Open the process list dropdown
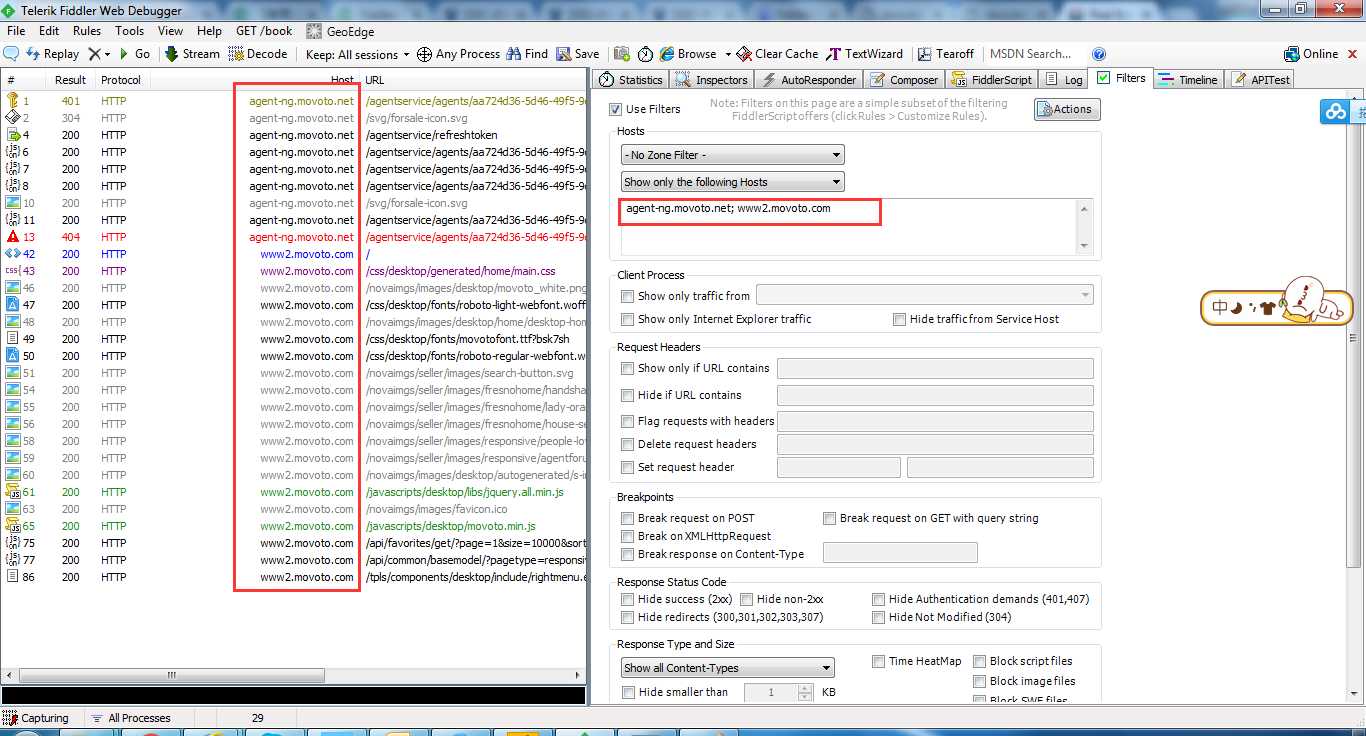This screenshot has width=1366, height=736. 925,295
